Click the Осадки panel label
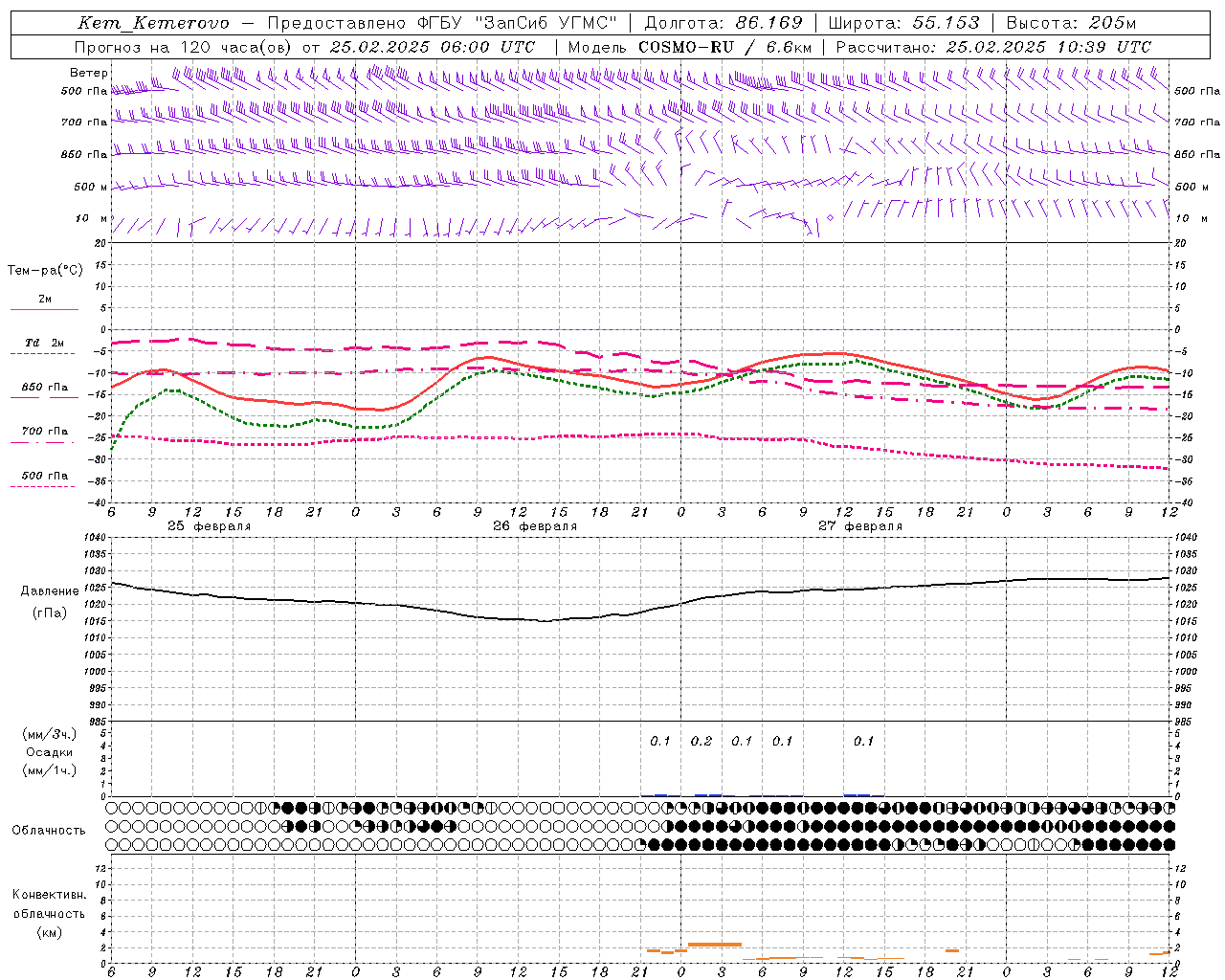Image resolution: width=1225 pixels, height=980 pixels. pyautogui.click(x=50, y=753)
